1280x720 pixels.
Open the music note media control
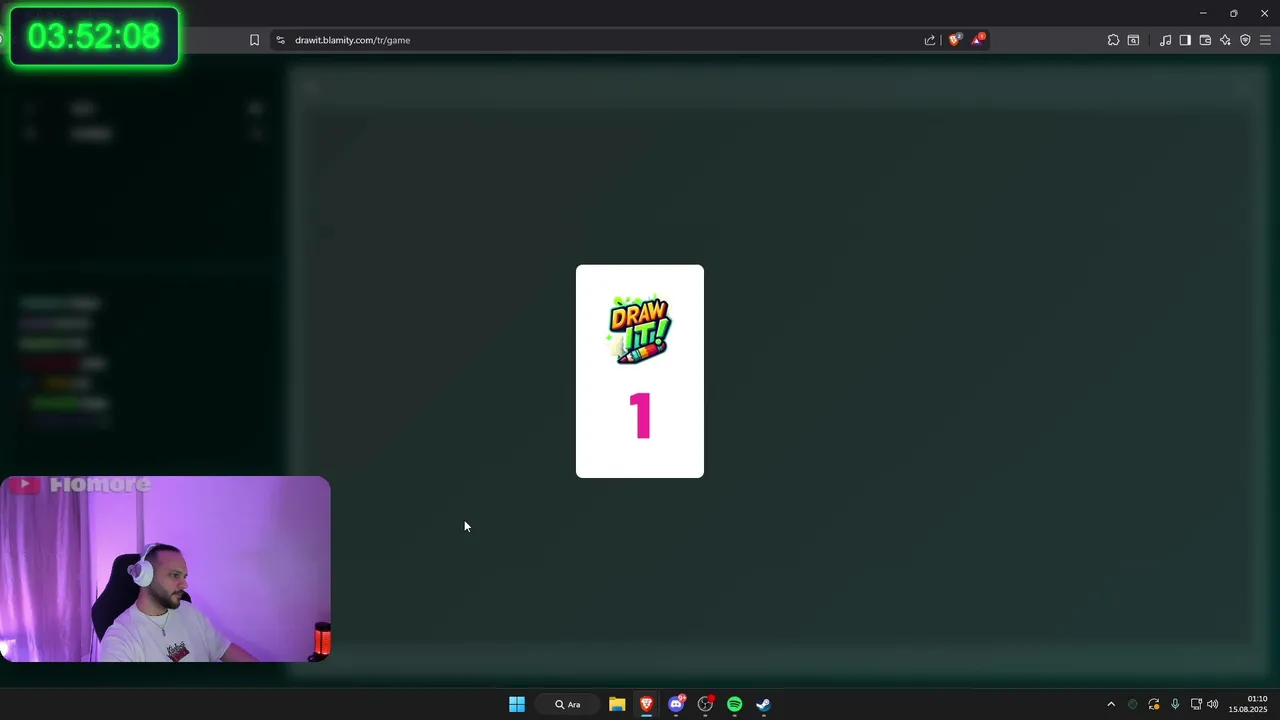tap(1165, 40)
